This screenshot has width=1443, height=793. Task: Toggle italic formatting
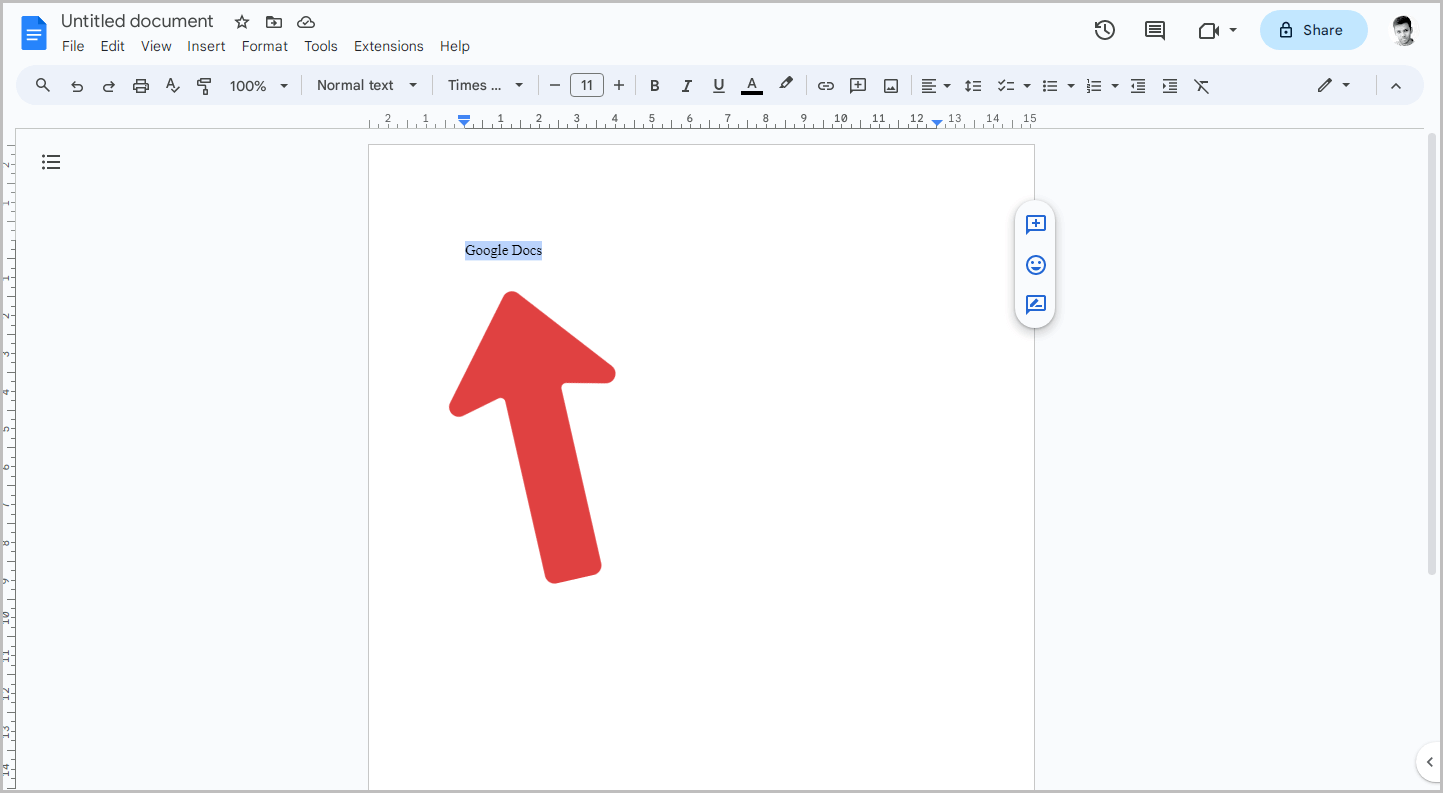(x=687, y=86)
